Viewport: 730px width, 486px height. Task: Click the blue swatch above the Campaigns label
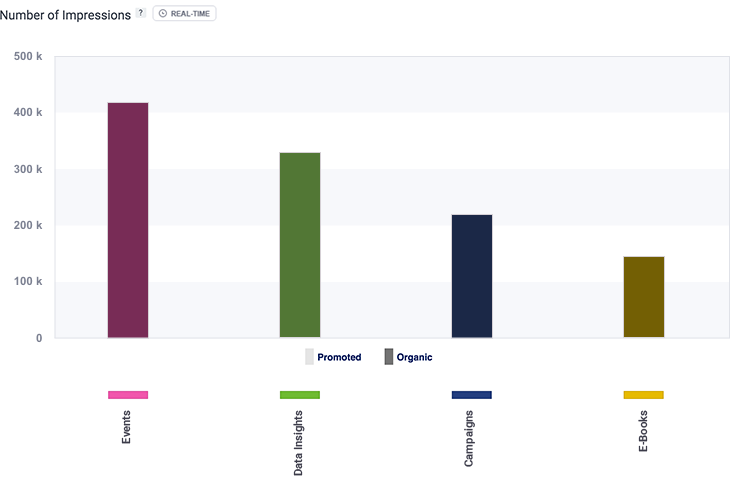(x=472, y=395)
